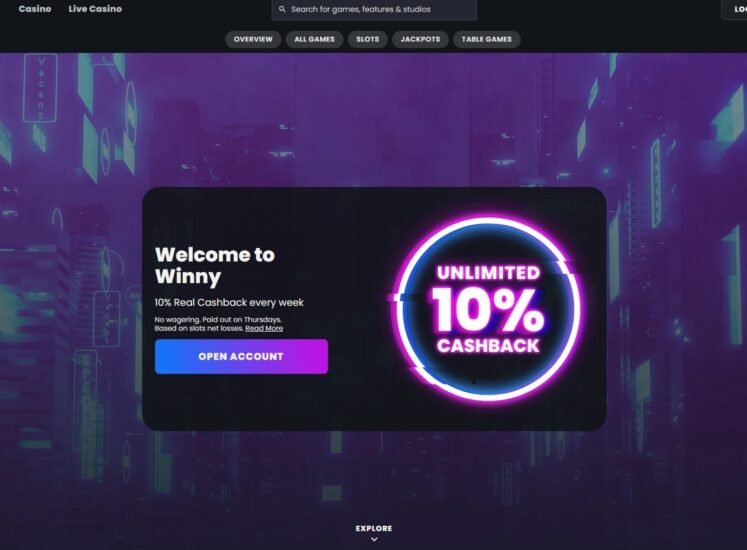Click the No wagering terms text

pyautogui.click(x=218, y=324)
